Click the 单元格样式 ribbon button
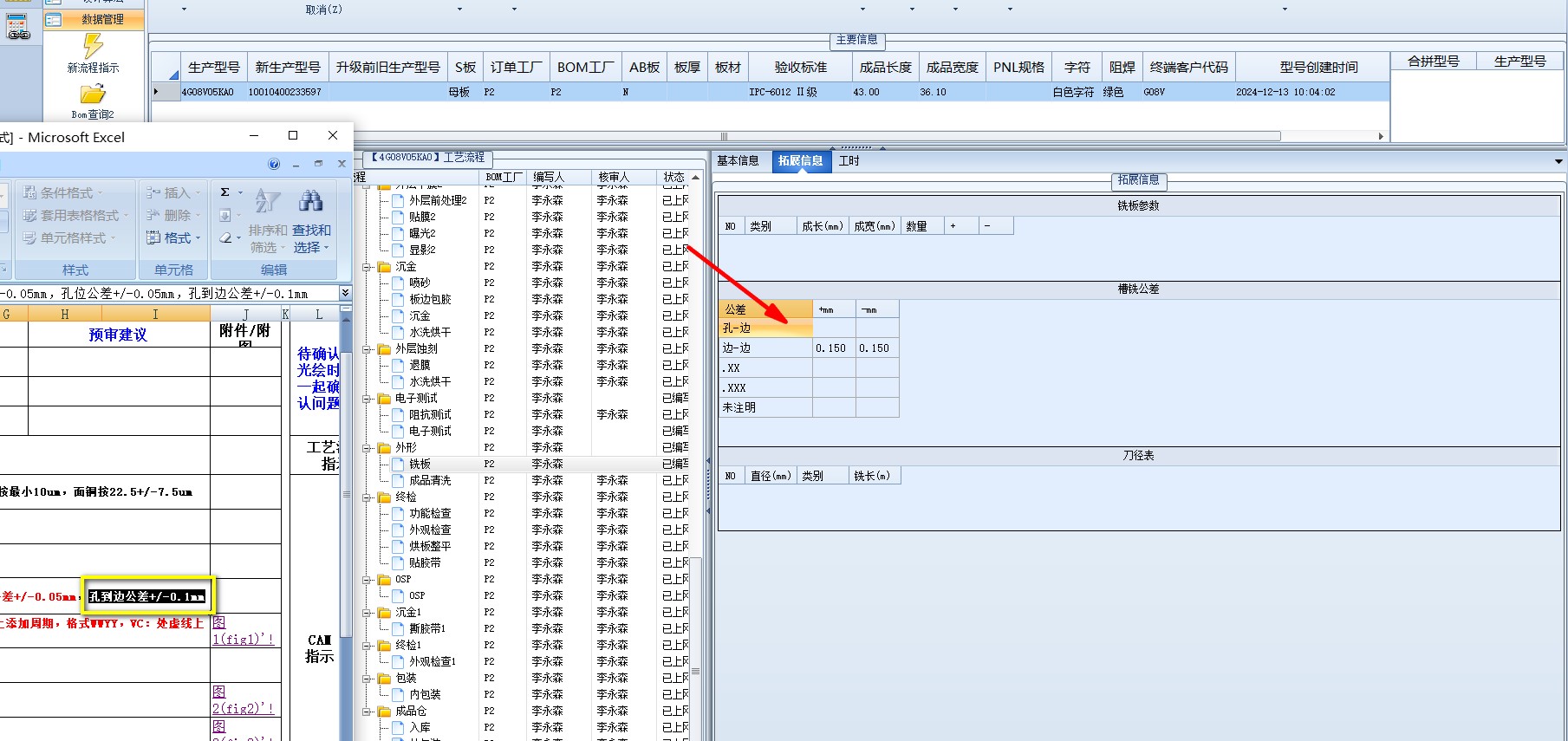The width and height of the screenshot is (1568, 741). [68, 237]
